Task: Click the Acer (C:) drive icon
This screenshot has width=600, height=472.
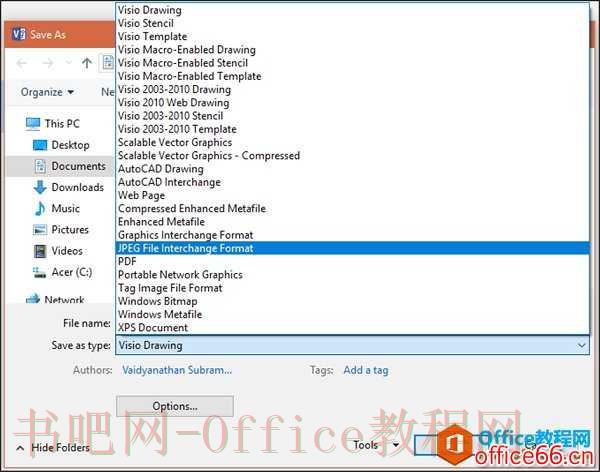Action: click(x=39, y=272)
